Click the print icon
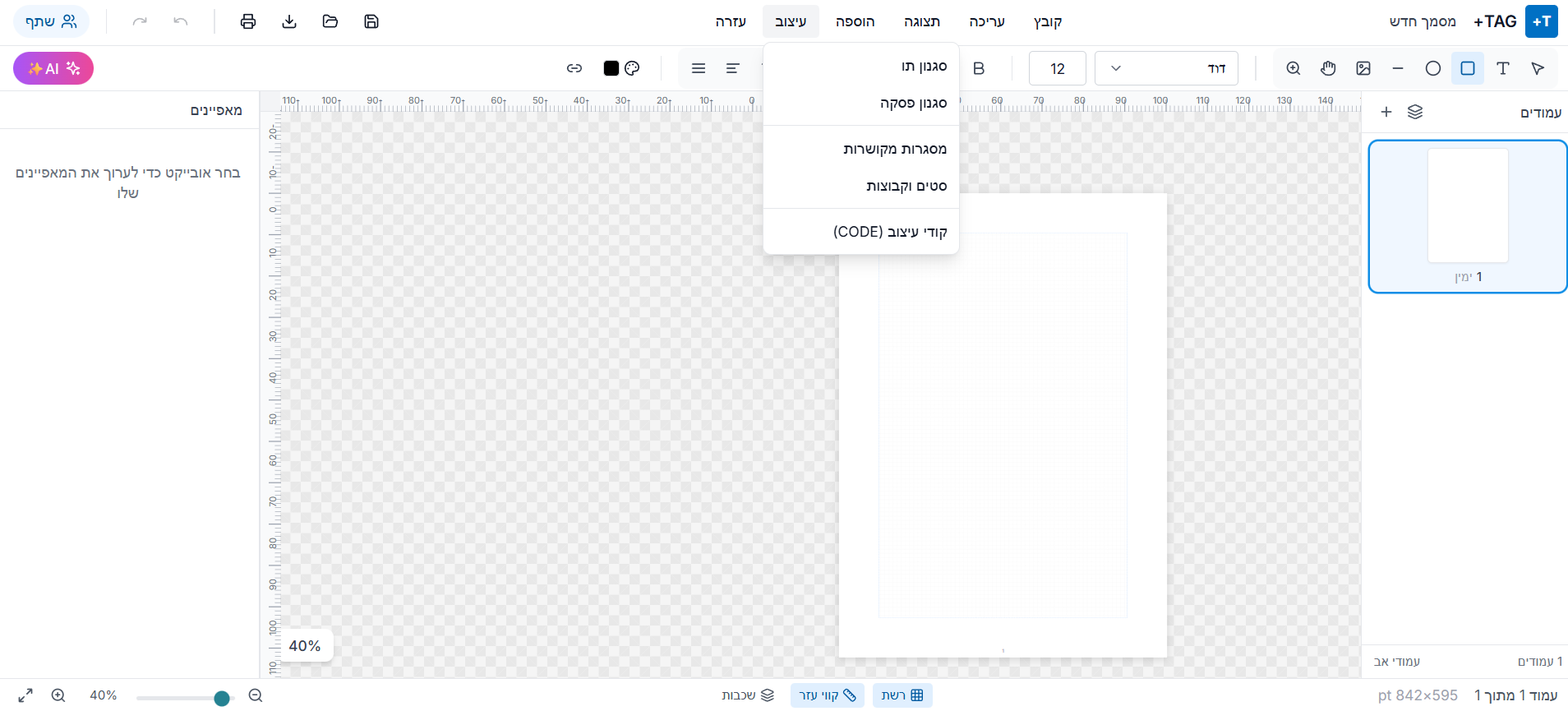 click(248, 21)
